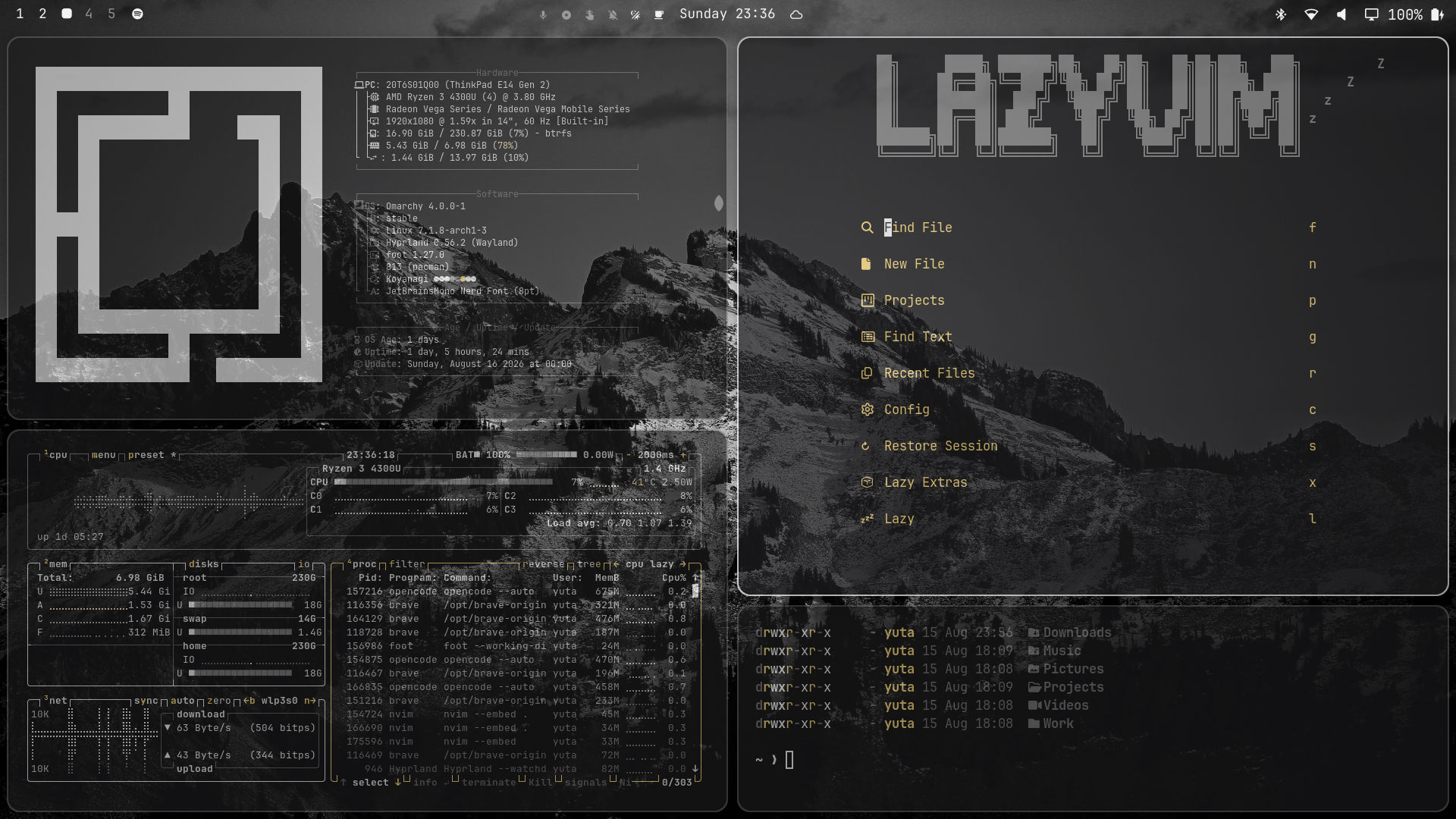The width and height of the screenshot is (1456, 819).
Task: Click the magnifier icon beside Find File
Action: click(x=867, y=227)
